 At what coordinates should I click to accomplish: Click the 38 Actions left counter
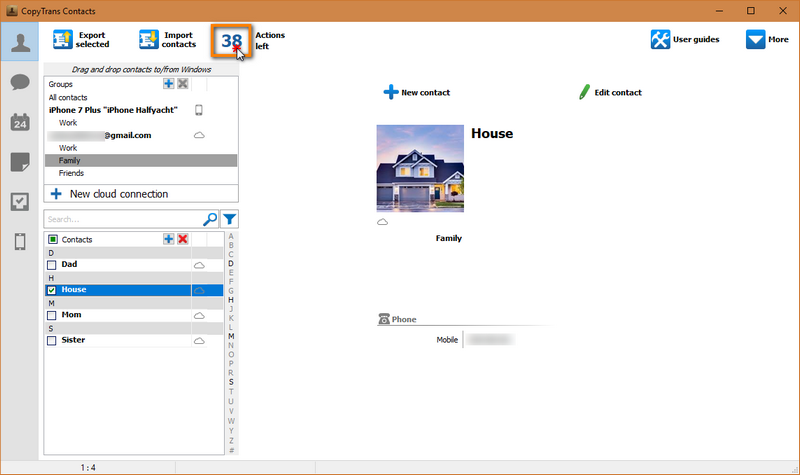pyautogui.click(x=232, y=40)
